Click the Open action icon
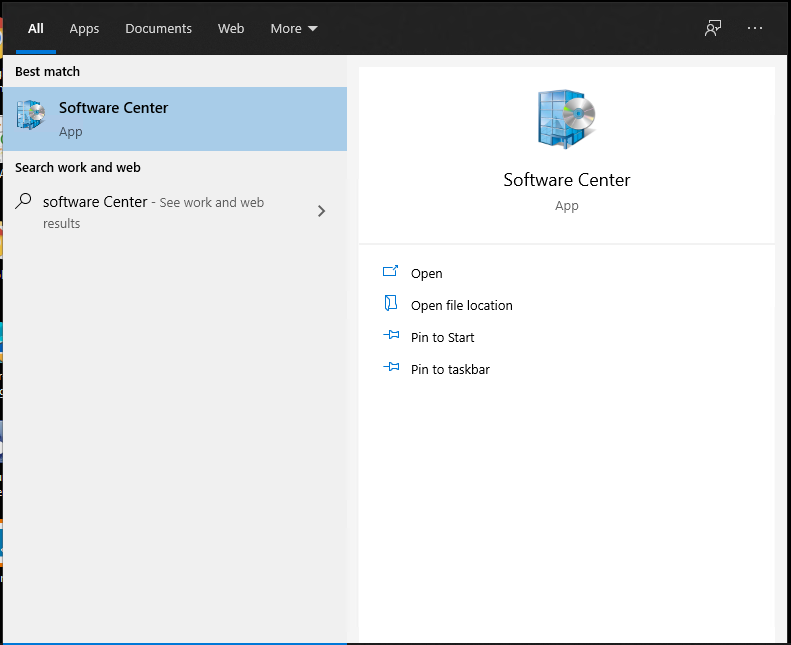Screen dimensions: 791x645 [x=390, y=271]
